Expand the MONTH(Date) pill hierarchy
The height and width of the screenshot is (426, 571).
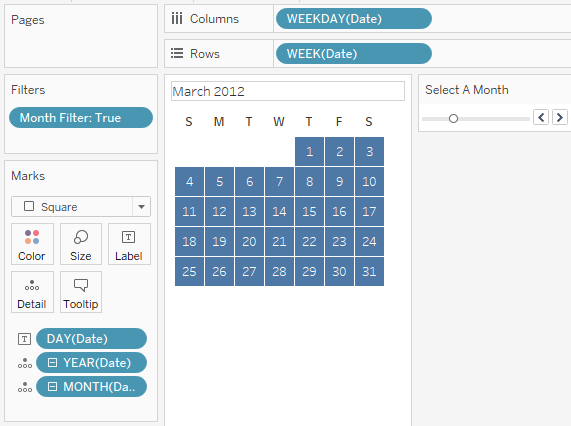[52, 387]
